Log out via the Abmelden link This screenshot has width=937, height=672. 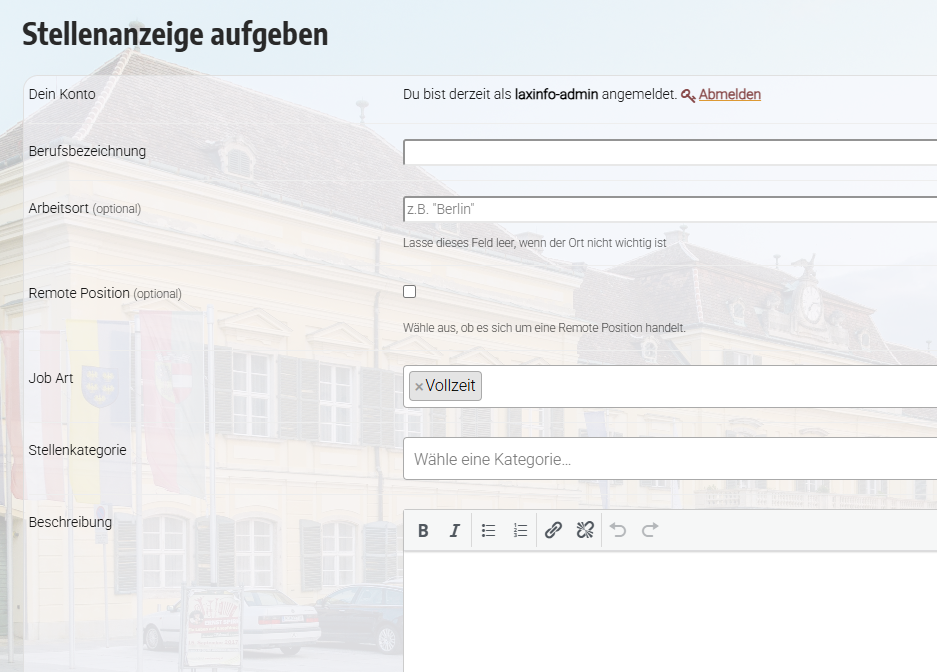[x=730, y=95]
